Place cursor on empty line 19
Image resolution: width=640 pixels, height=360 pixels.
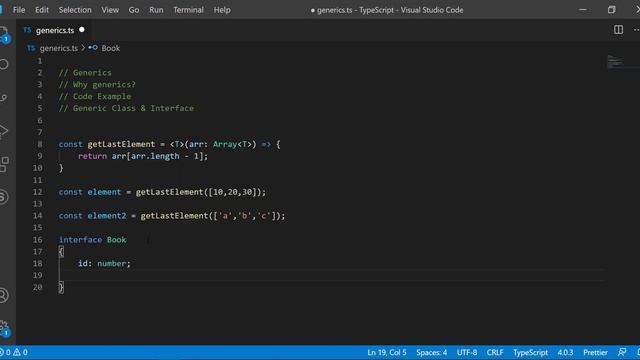(x=331, y=275)
